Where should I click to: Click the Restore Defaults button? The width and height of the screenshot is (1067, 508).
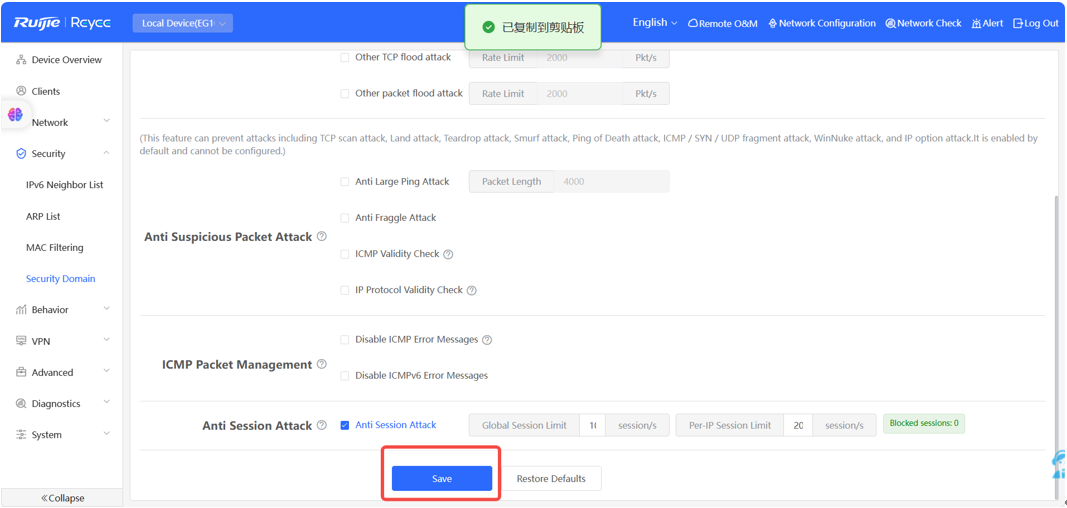click(551, 479)
